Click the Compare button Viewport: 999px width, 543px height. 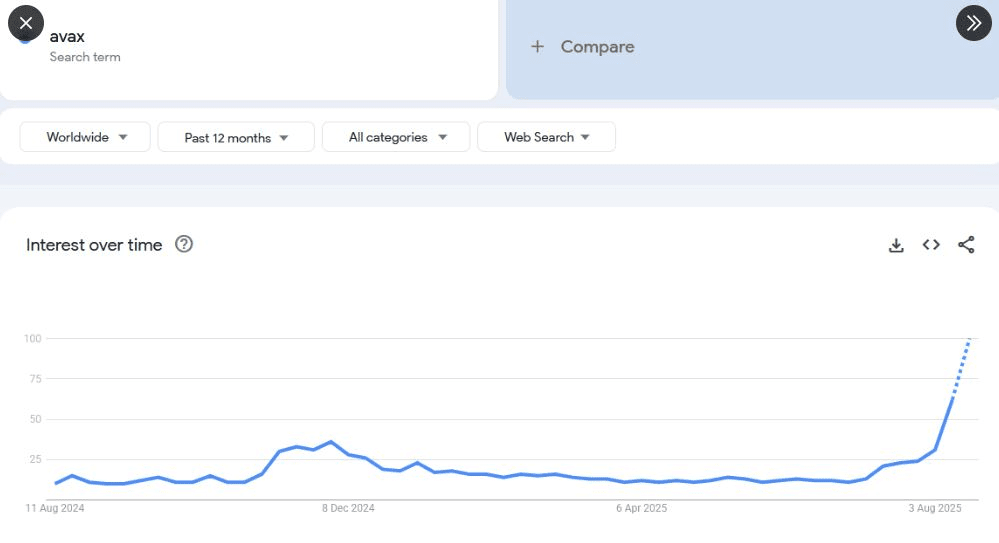click(582, 47)
